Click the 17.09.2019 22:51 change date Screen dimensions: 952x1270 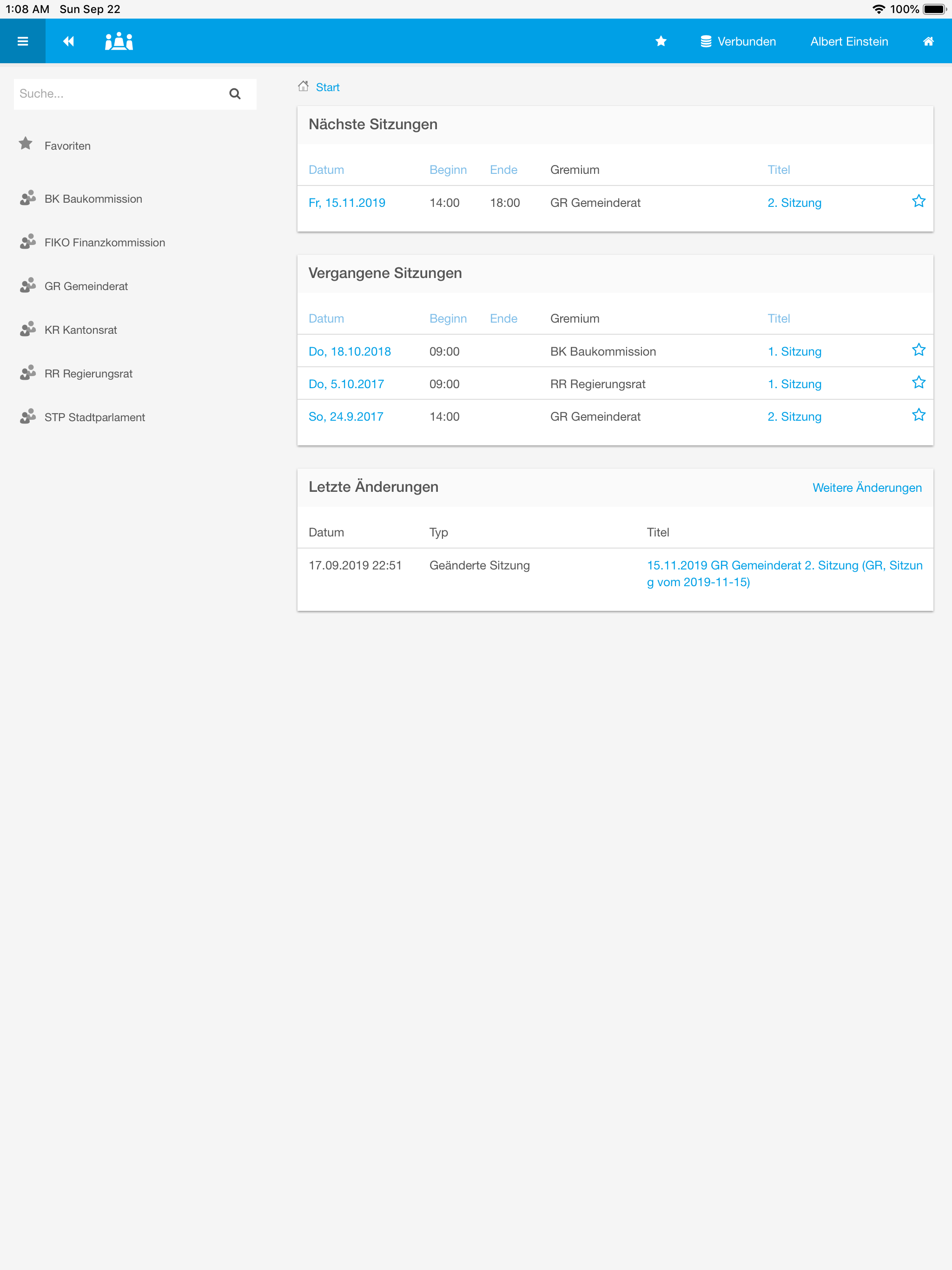pos(355,565)
